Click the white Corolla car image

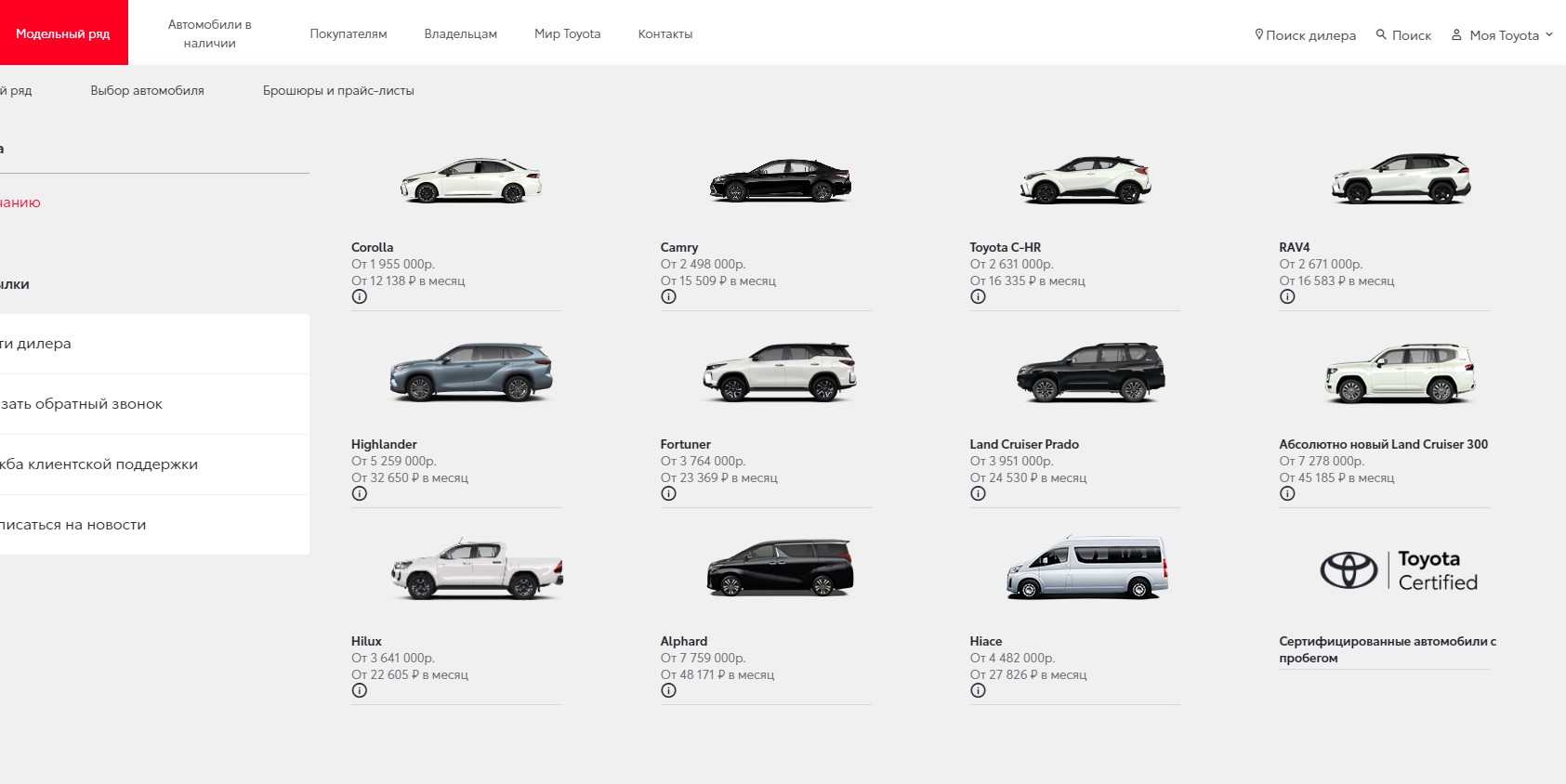coord(471,180)
